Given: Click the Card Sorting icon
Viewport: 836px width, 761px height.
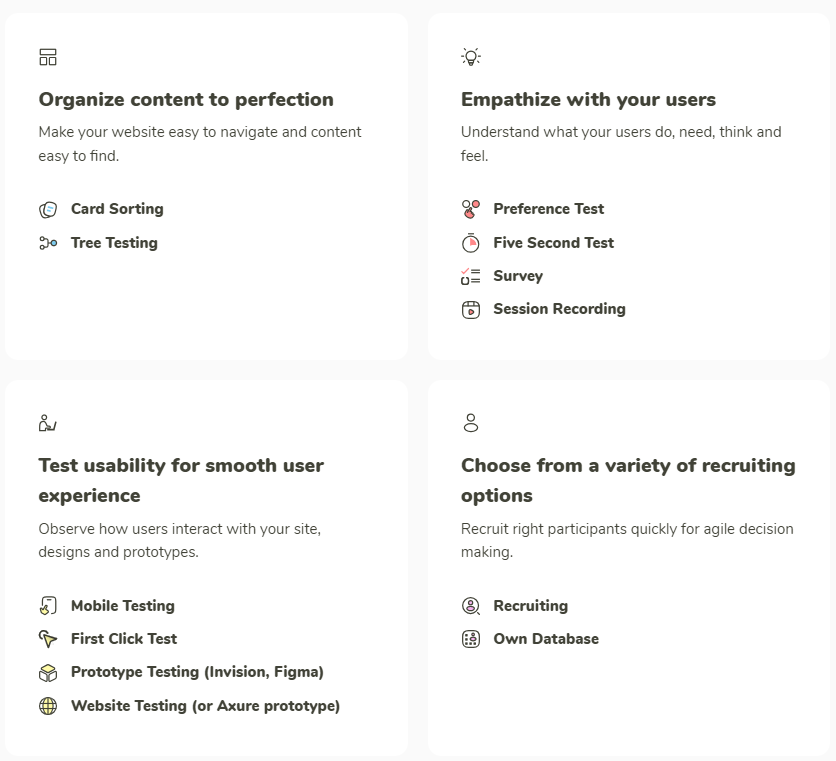Looking at the screenshot, I should pos(47,209).
